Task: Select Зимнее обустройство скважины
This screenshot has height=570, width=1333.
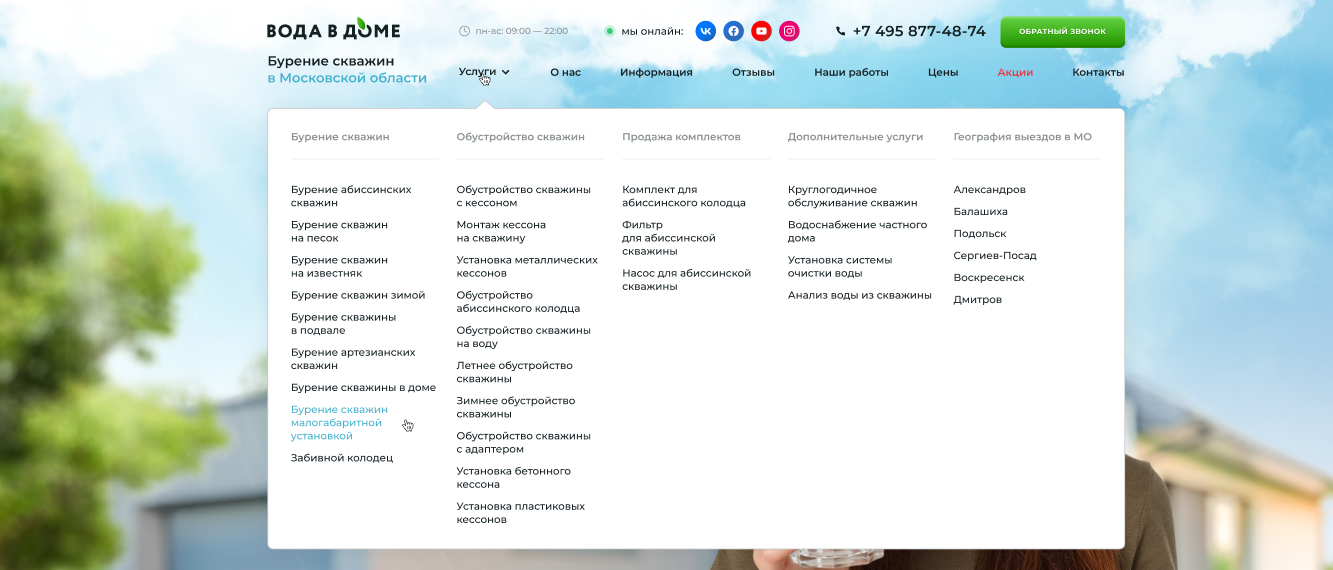Action: coord(516,407)
